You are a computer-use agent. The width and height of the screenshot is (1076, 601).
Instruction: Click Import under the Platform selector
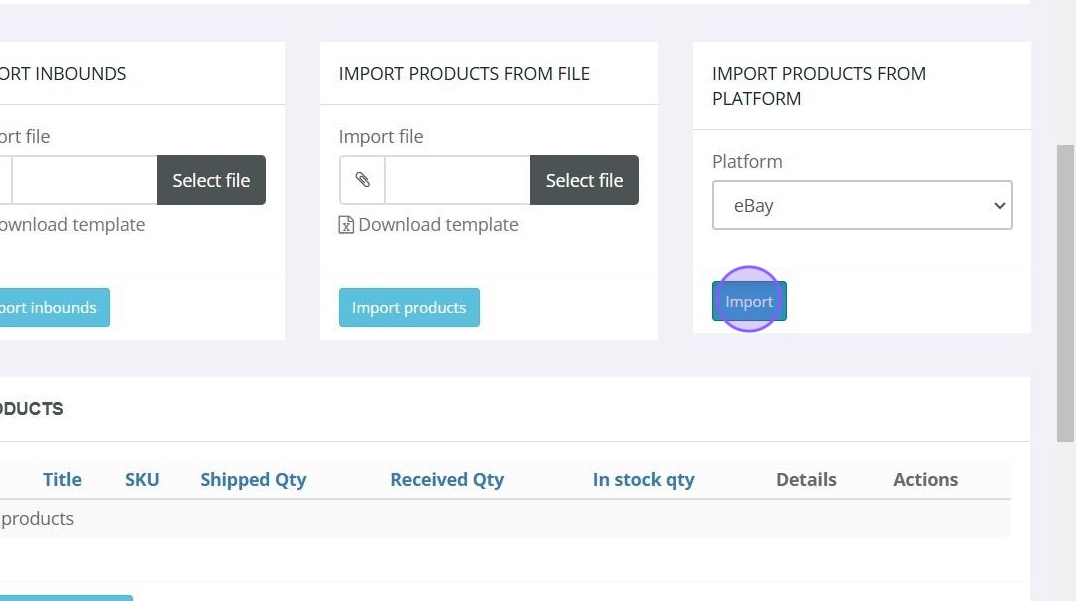tap(749, 301)
